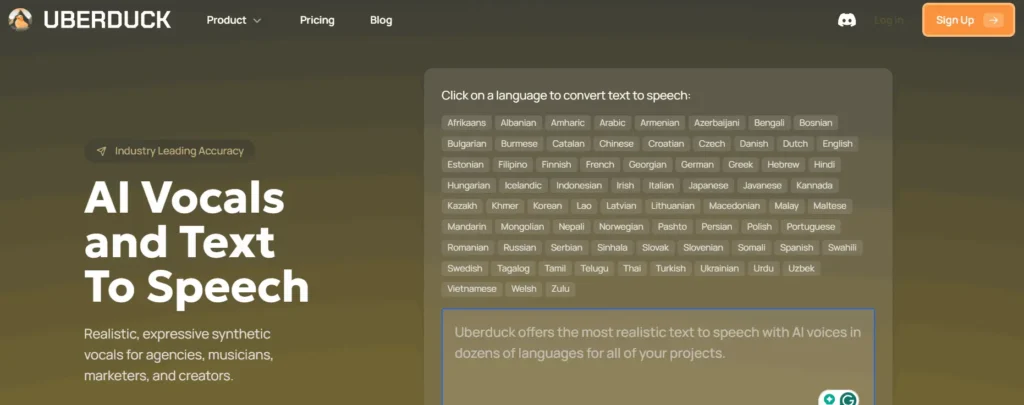The width and height of the screenshot is (1024, 405).
Task: Select the Dutch chip
Action: click(x=795, y=144)
